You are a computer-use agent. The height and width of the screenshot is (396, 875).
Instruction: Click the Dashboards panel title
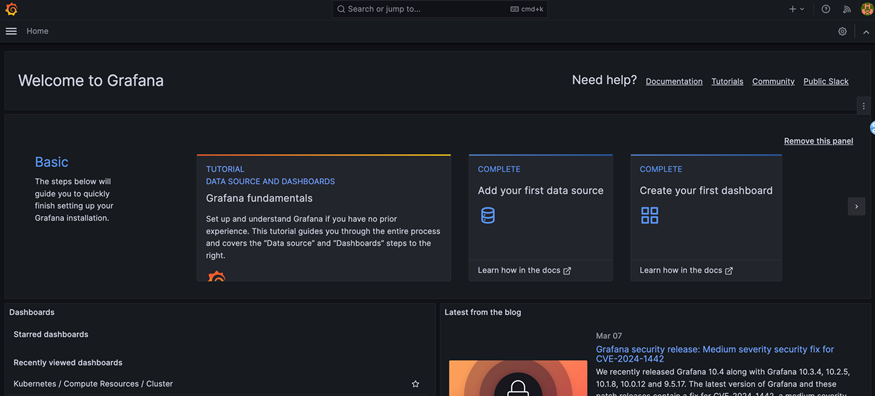click(x=32, y=312)
